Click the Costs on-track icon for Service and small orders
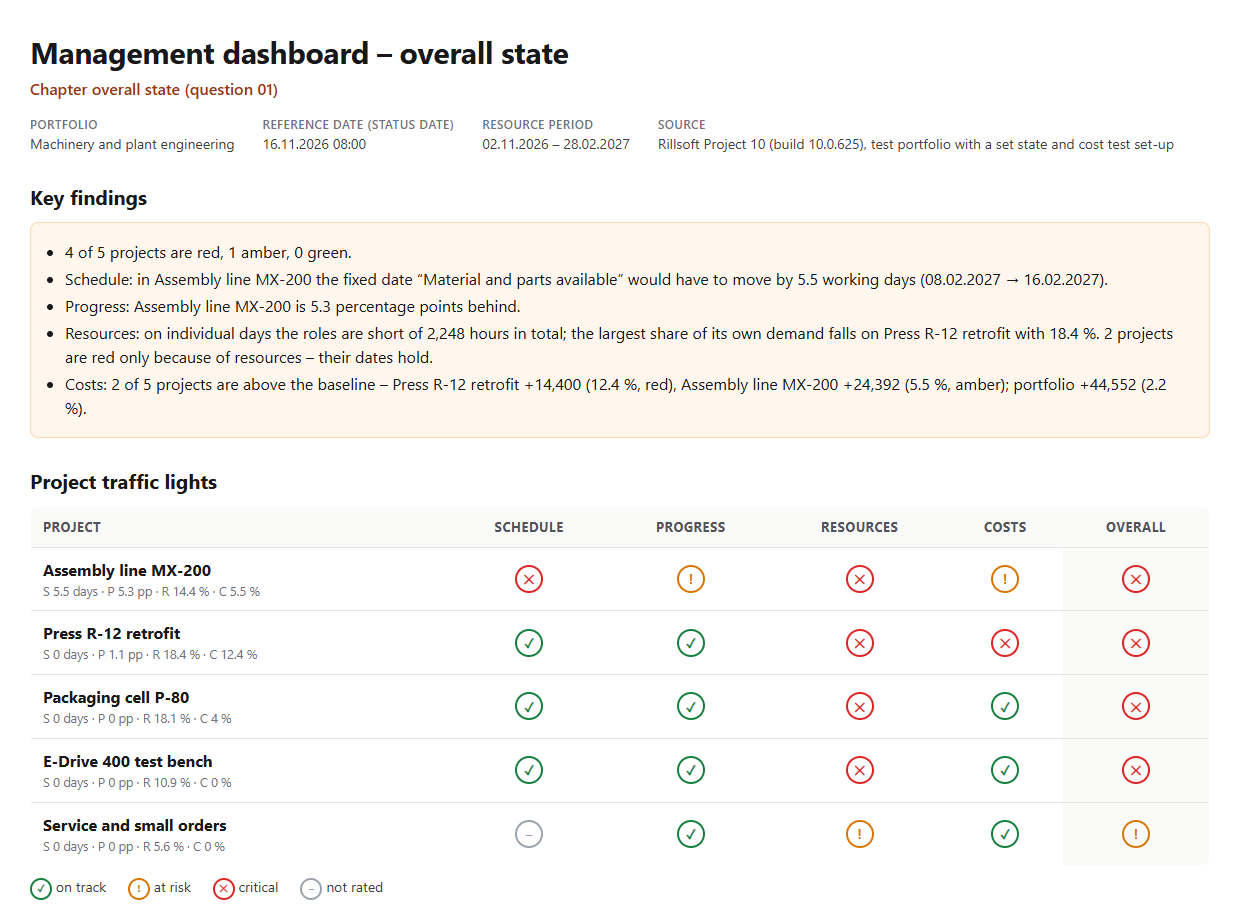Image resolution: width=1240 pixels, height=915 pixels. (1005, 834)
